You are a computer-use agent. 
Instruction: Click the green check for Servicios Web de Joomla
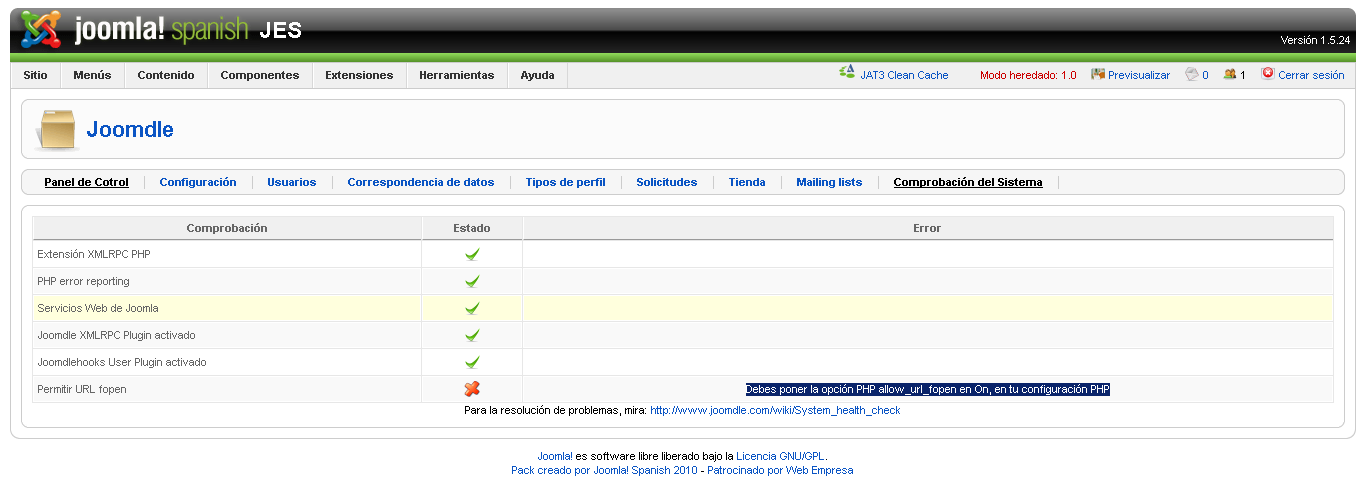(x=472, y=308)
